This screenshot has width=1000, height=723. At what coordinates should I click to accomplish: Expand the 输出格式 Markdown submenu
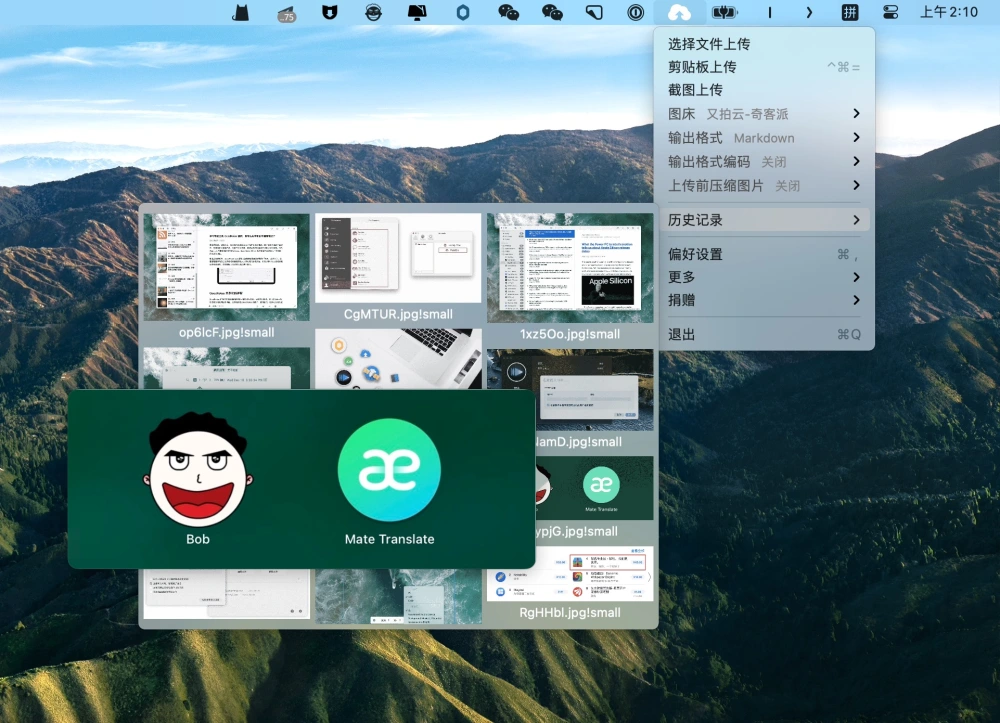pos(764,138)
